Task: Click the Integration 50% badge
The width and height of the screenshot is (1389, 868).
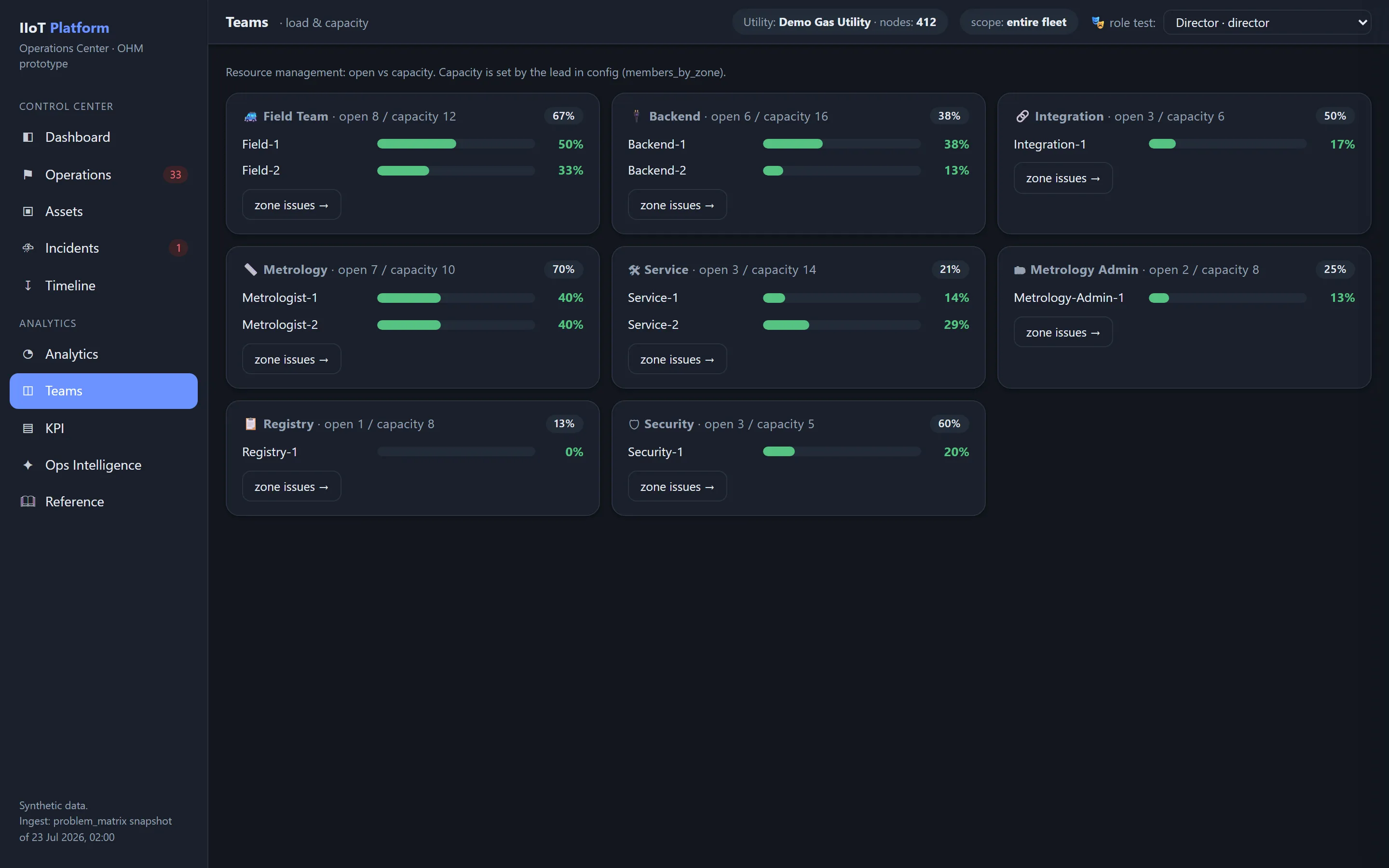Action: point(1335,116)
